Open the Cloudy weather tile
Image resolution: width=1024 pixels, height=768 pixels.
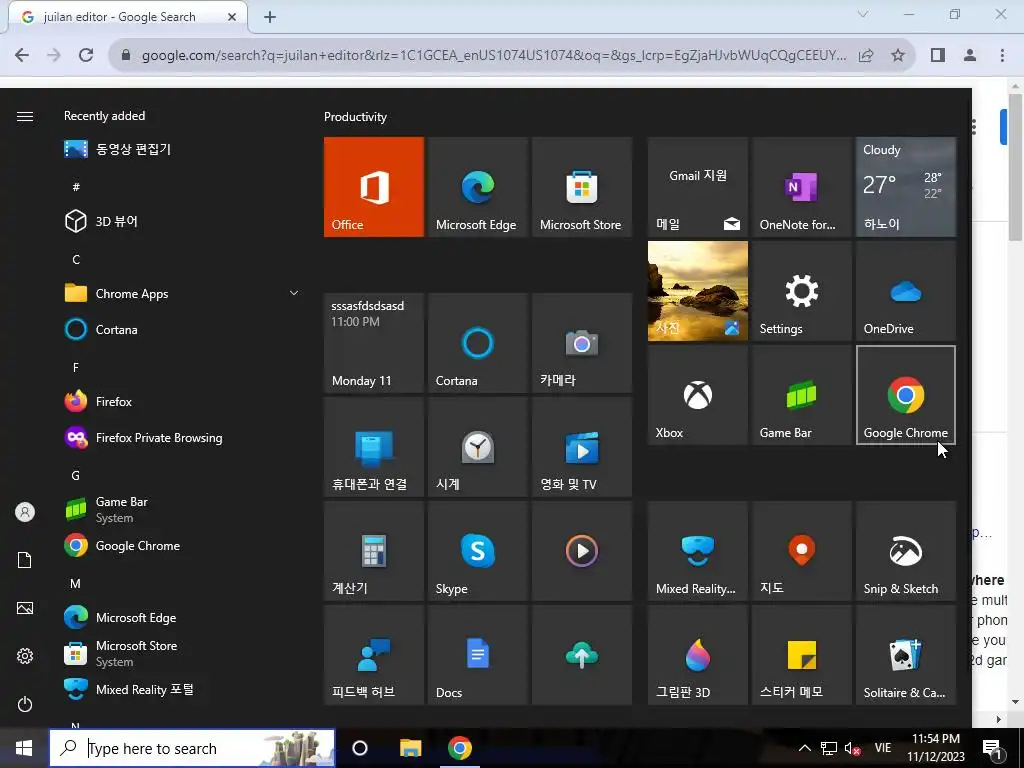tap(906, 187)
